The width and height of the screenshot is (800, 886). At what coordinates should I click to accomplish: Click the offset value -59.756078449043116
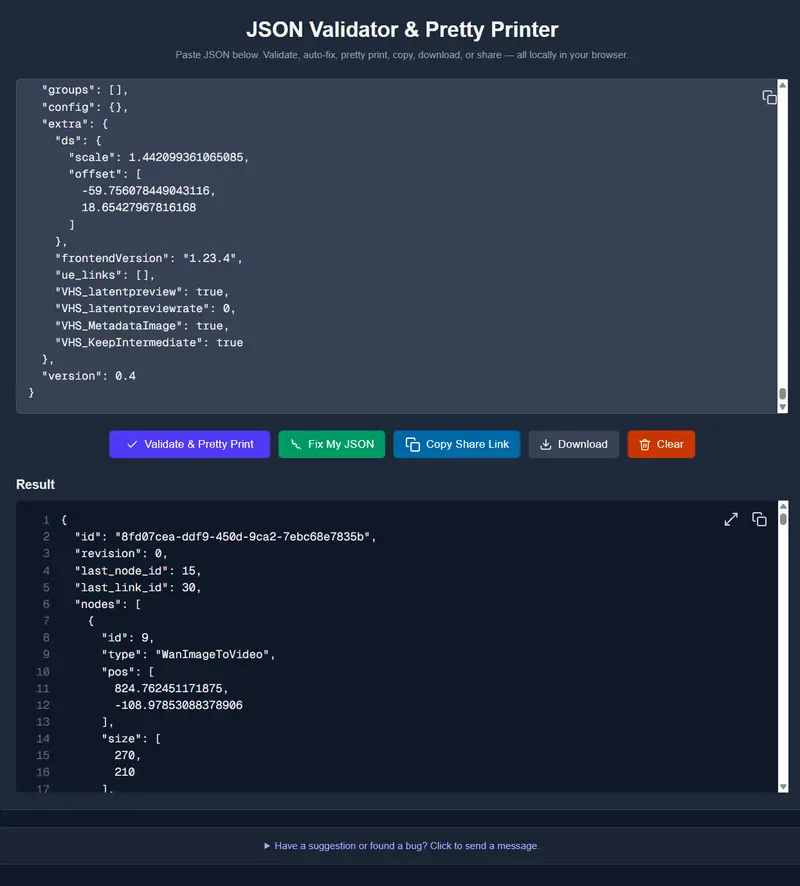149,190
